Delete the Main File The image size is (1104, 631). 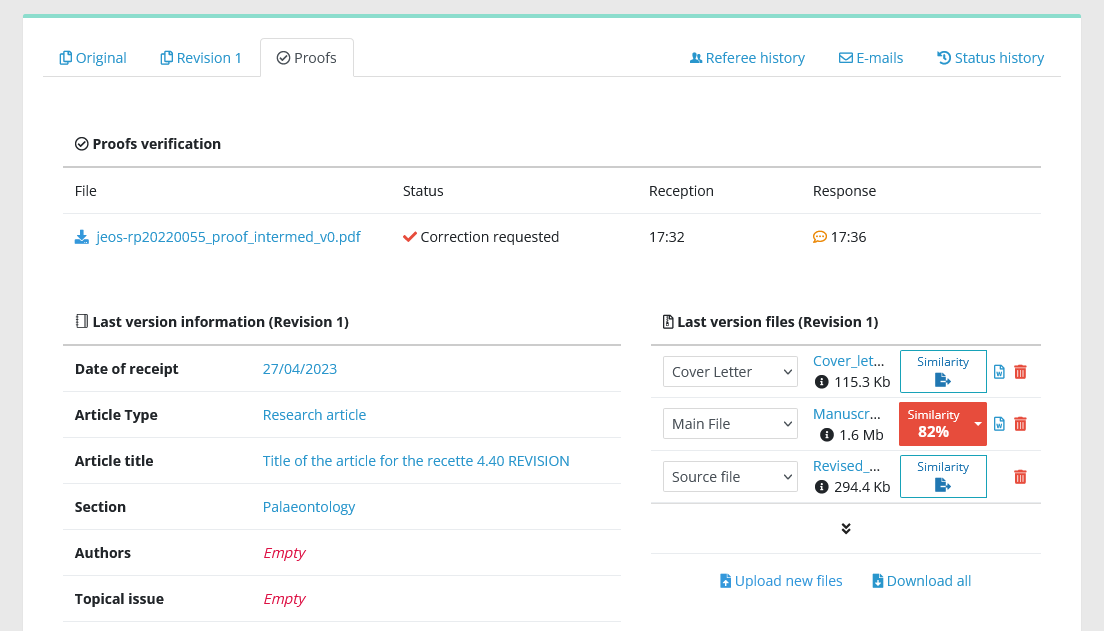tap(1020, 424)
